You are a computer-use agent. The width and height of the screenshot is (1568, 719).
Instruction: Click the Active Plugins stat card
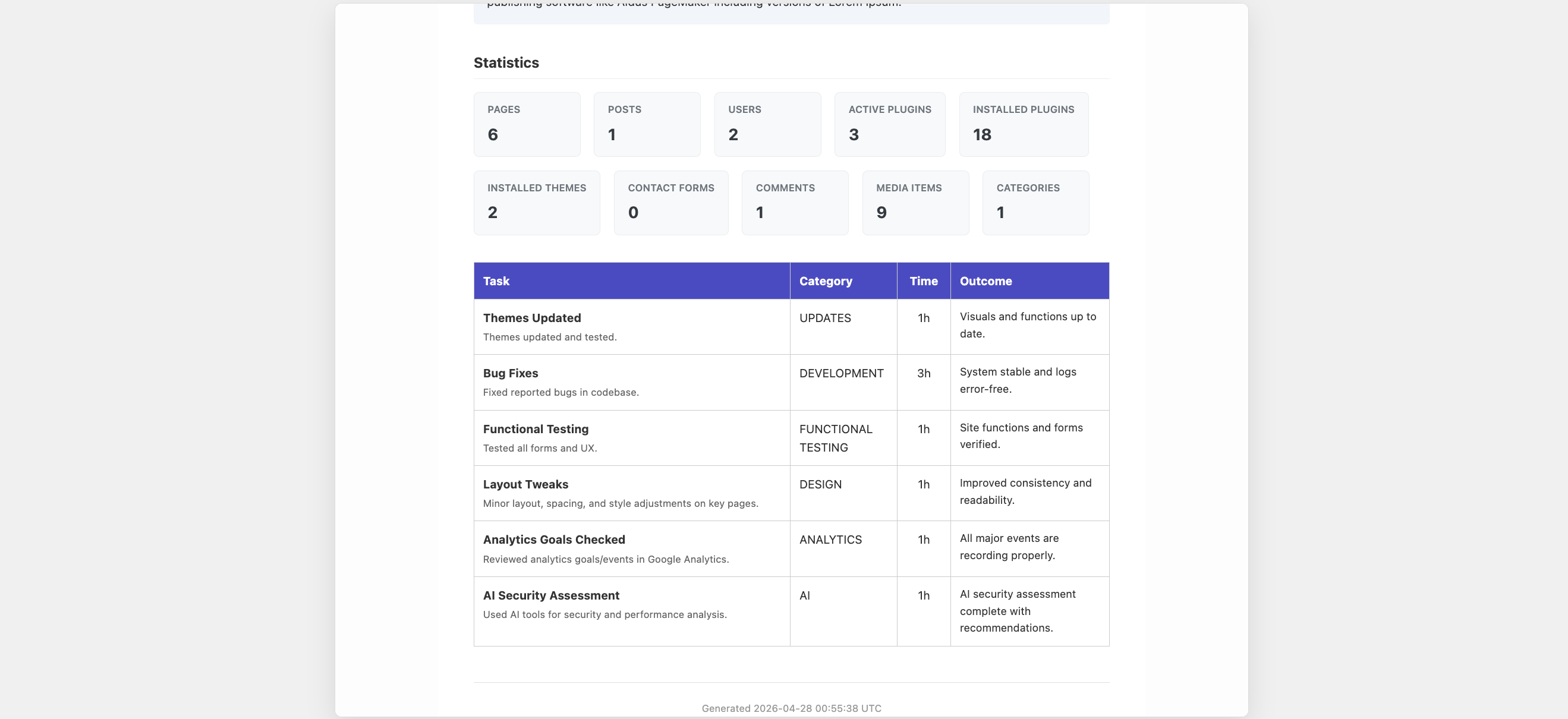click(889, 124)
